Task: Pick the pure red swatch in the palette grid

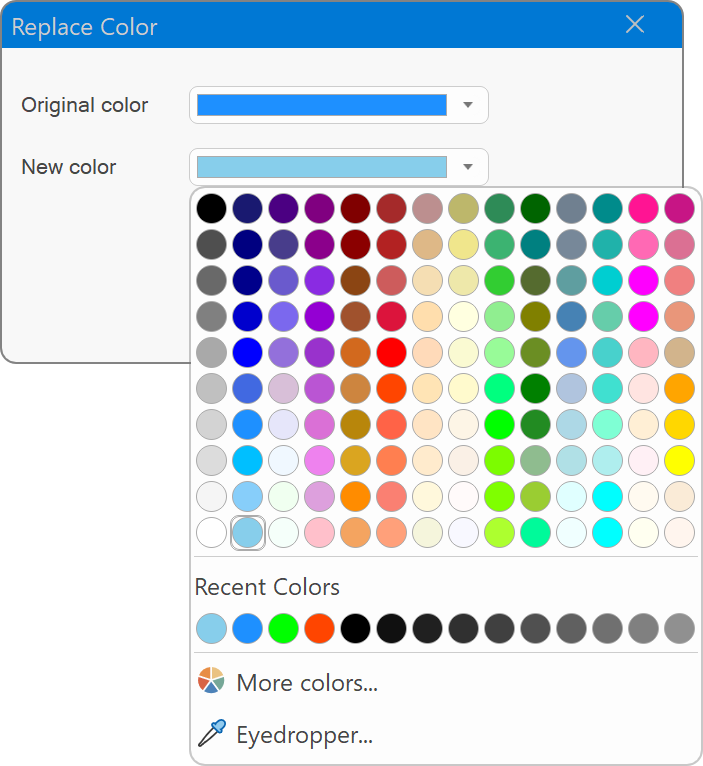Action: [391, 351]
